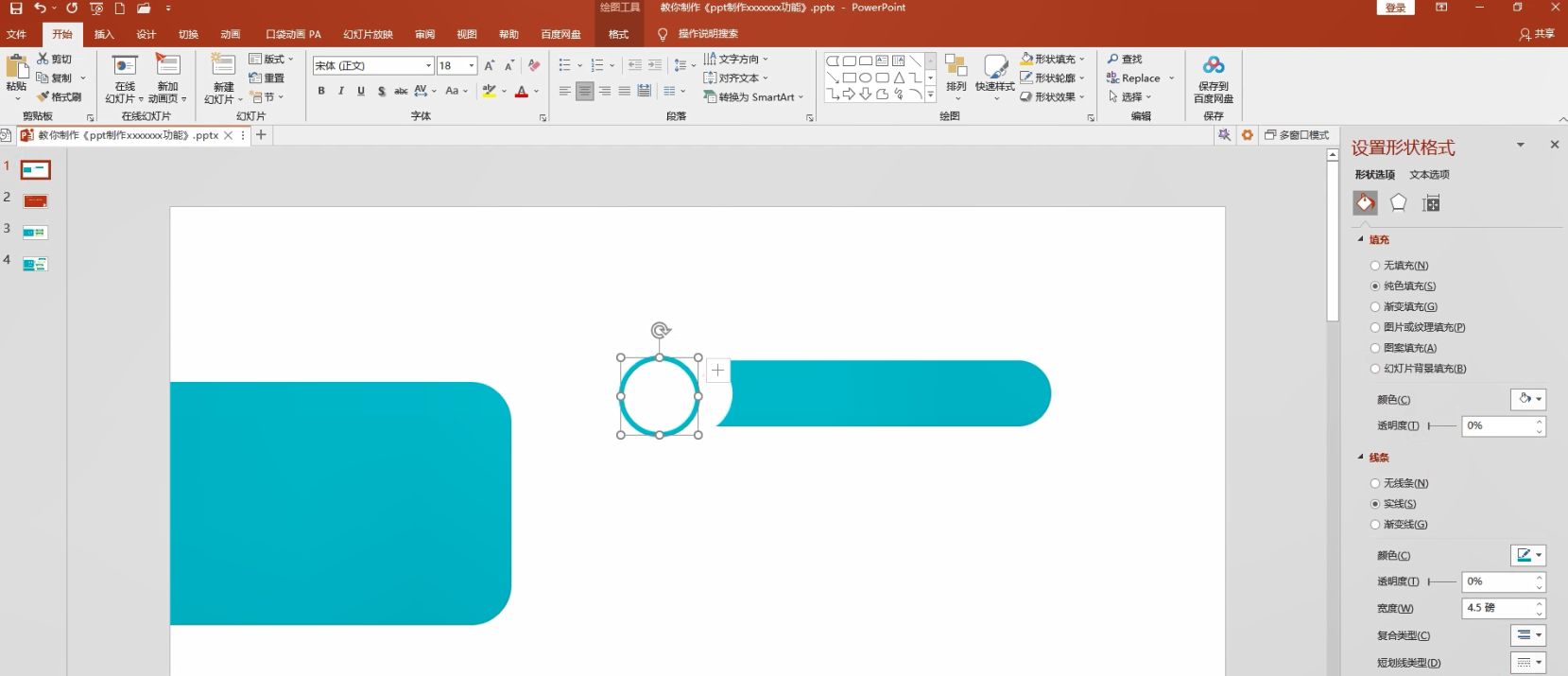Click the bullets list icon
The height and width of the screenshot is (676, 1568).
pyautogui.click(x=564, y=65)
